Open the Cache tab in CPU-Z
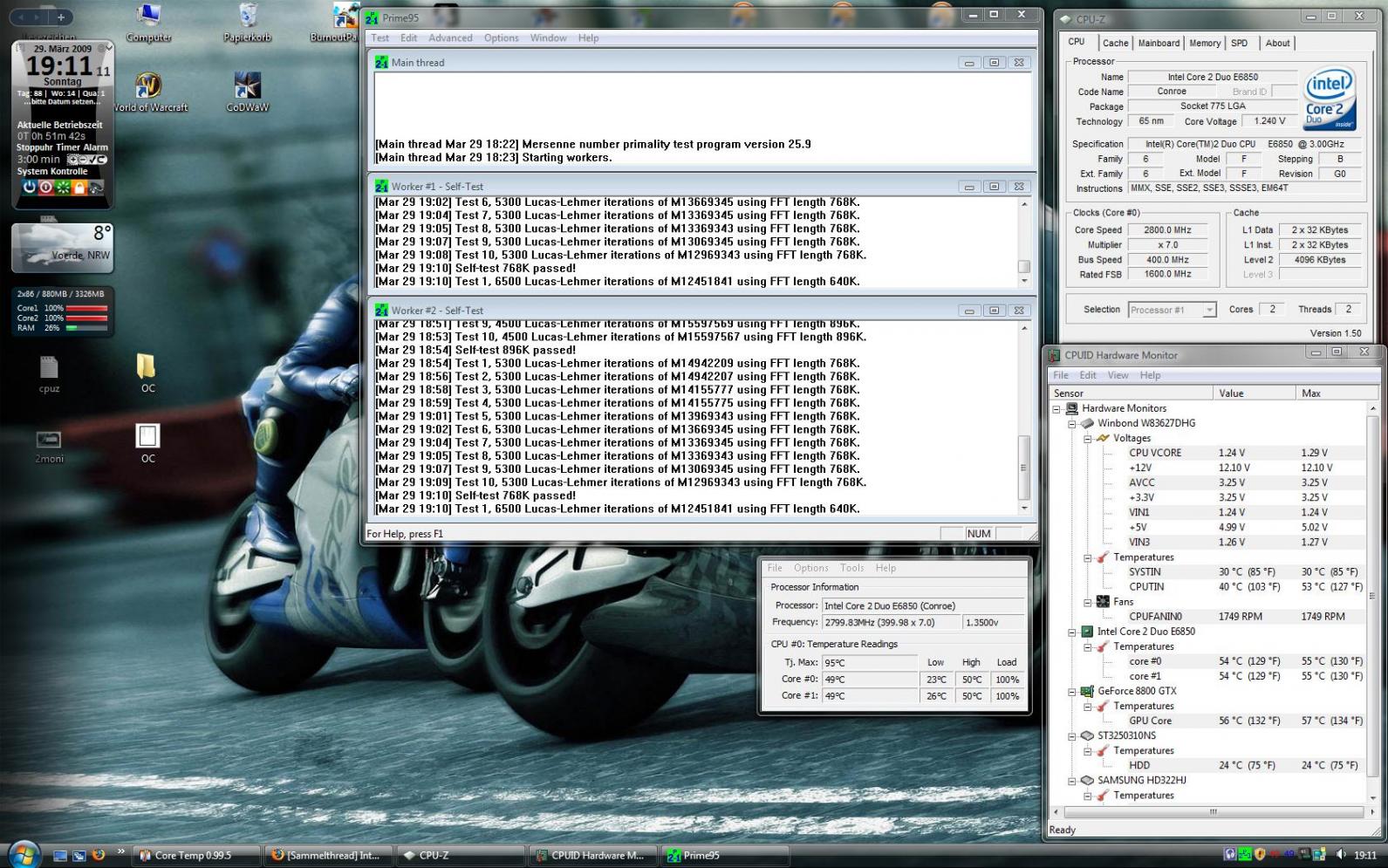This screenshot has height=868, width=1388. pos(1115,43)
